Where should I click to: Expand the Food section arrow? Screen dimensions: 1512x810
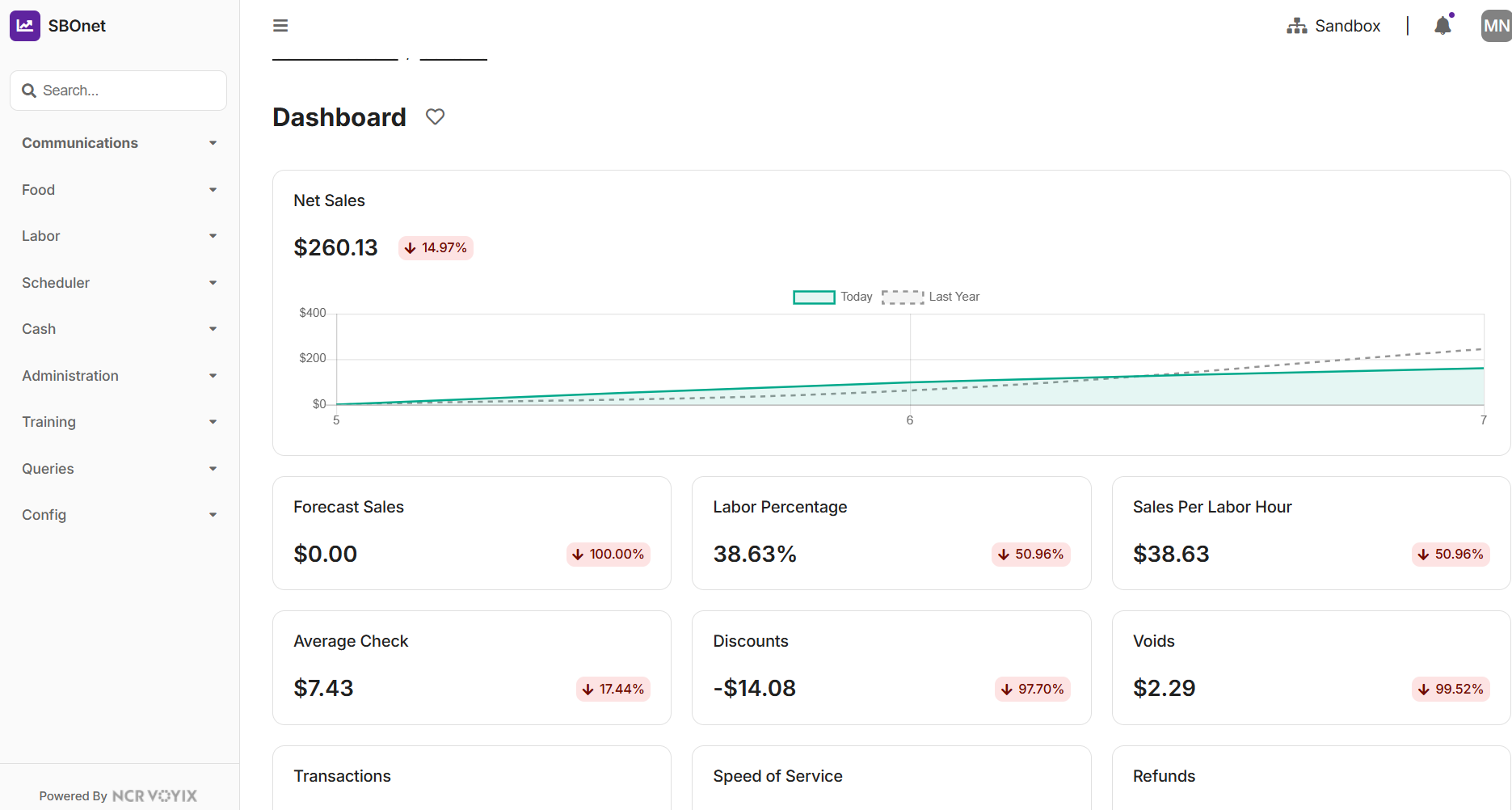click(213, 190)
